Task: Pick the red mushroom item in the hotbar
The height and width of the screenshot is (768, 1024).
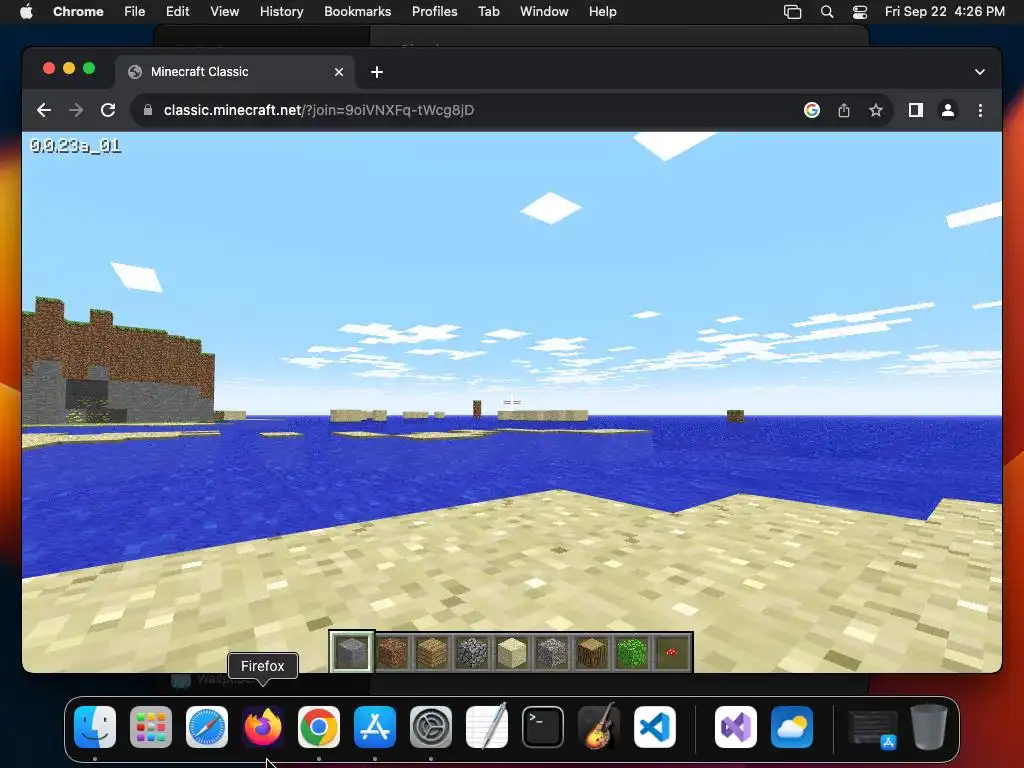Action: pos(671,652)
